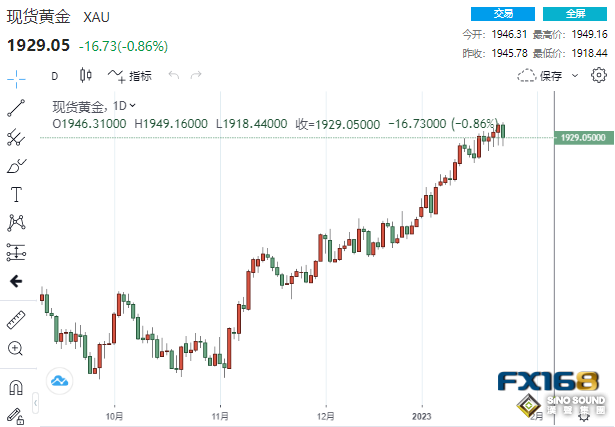Image resolution: width=615 pixels, height=427 pixels.
Task: Select the ruler measure tool
Action: pyautogui.click(x=16, y=320)
